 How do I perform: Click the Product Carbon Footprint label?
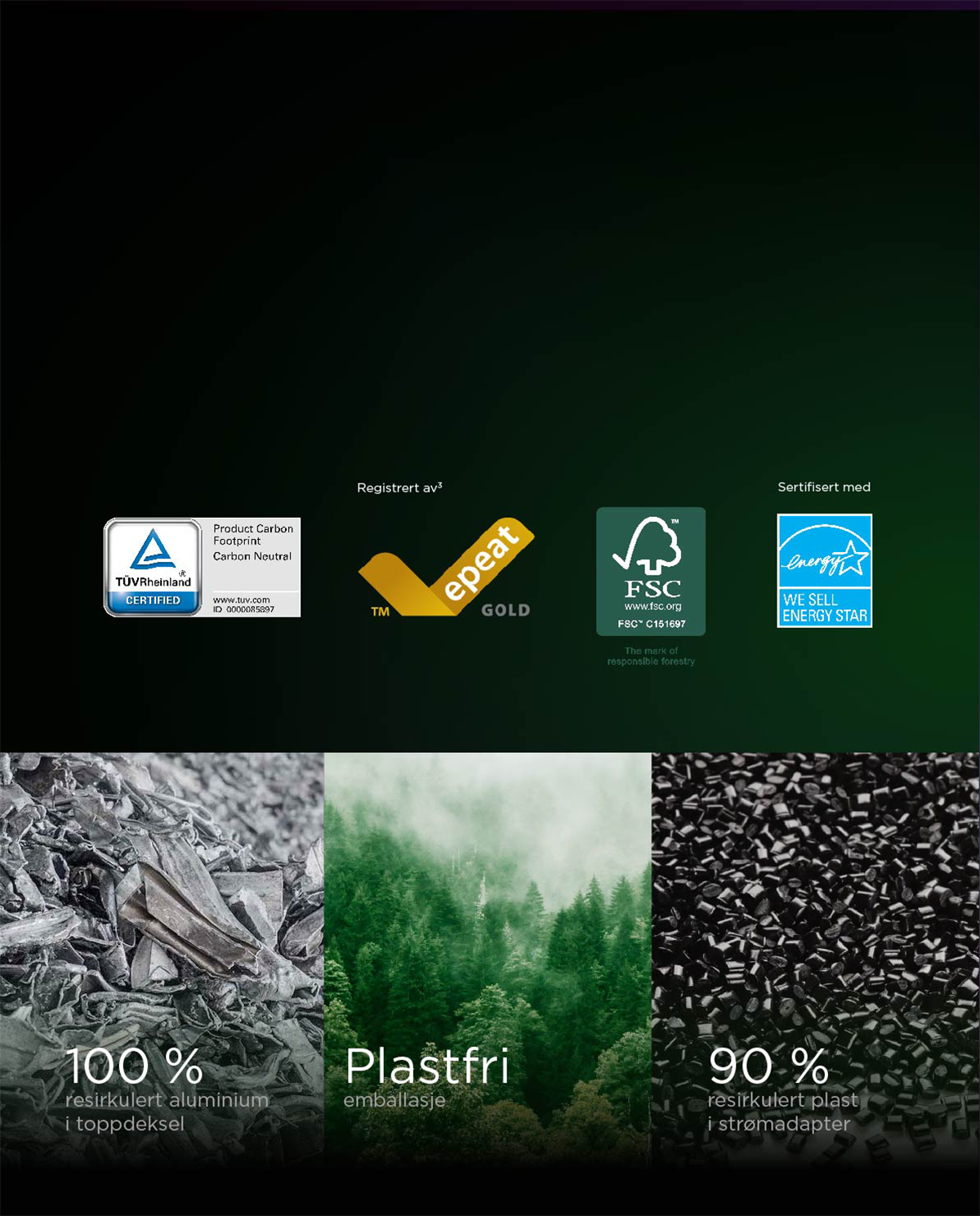[252, 535]
